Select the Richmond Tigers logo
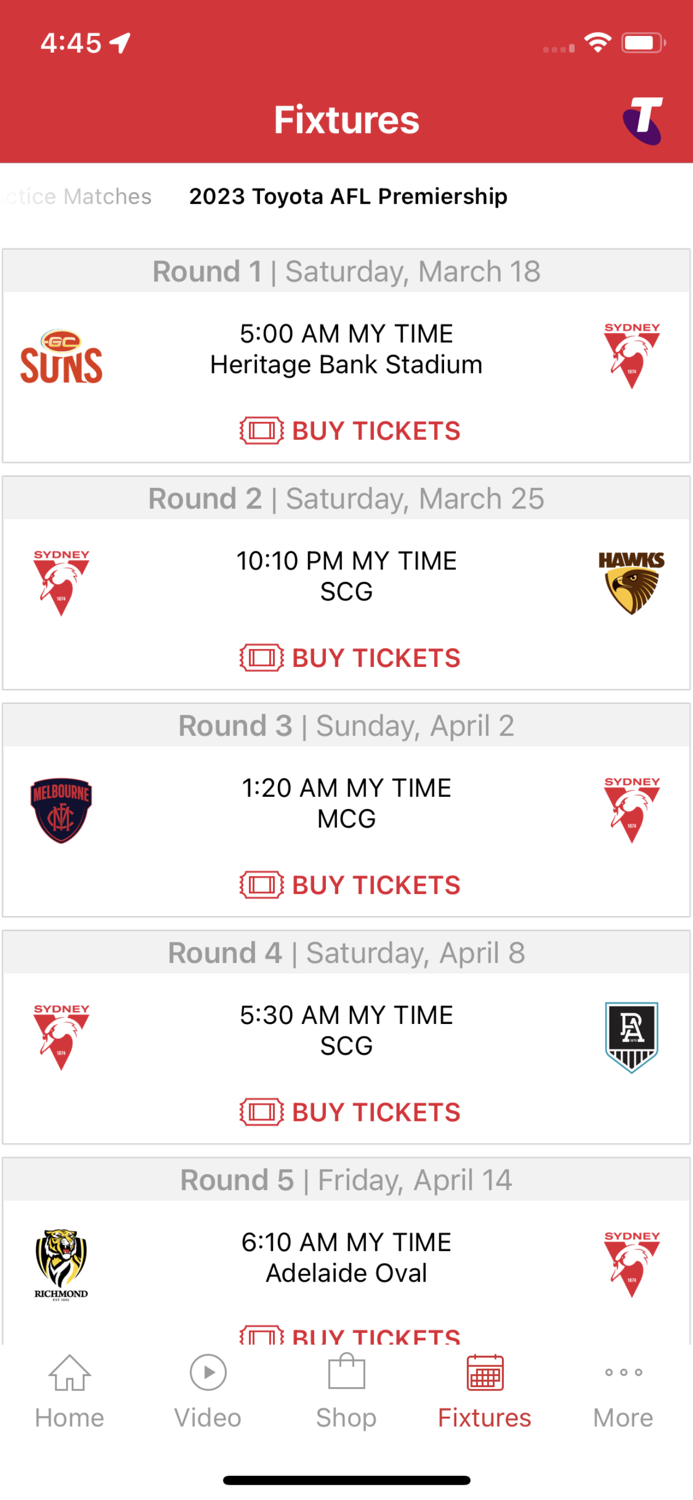This screenshot has height=1500, width=693. [61, 1262]
